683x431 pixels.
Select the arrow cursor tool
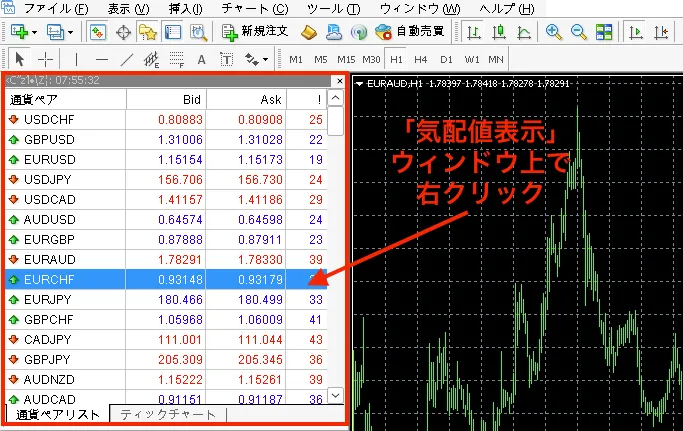coord(19,59)
